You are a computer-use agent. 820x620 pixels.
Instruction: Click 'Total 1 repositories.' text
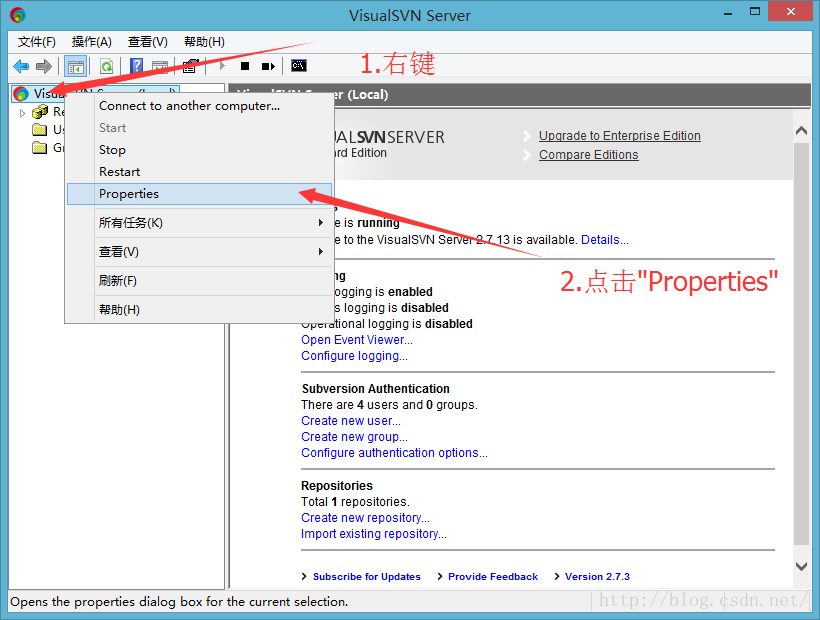tap(355, 502)
